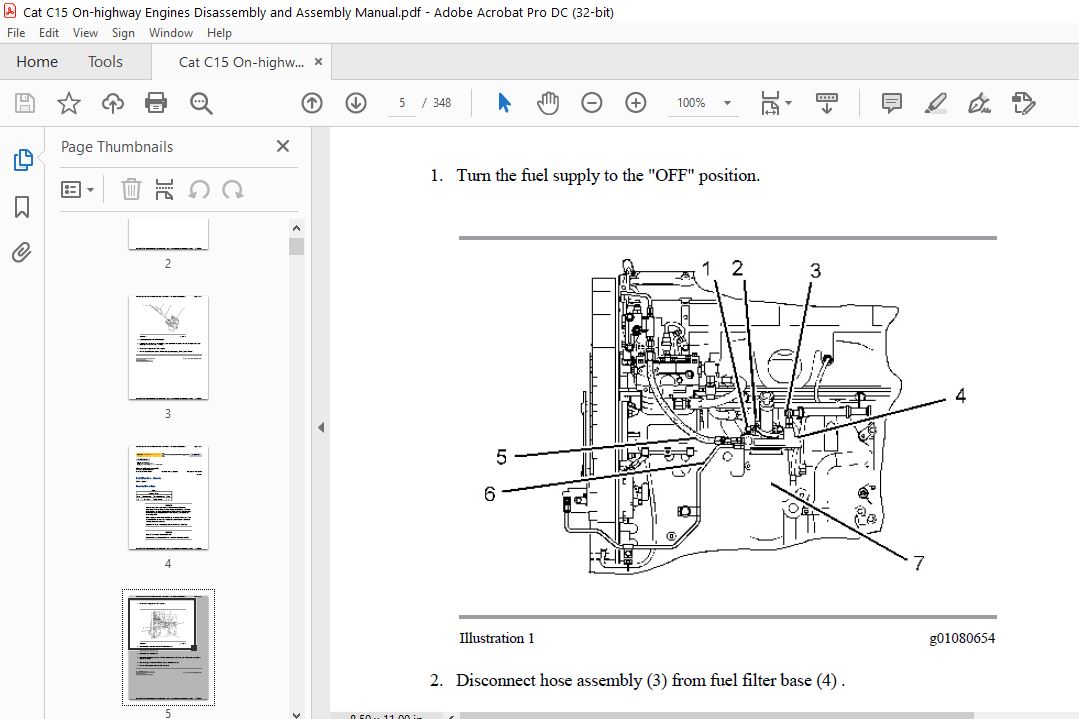The image size is (1079, 719).
Task: Rotate page counterclockwise icon
Action: coord(199,189)
